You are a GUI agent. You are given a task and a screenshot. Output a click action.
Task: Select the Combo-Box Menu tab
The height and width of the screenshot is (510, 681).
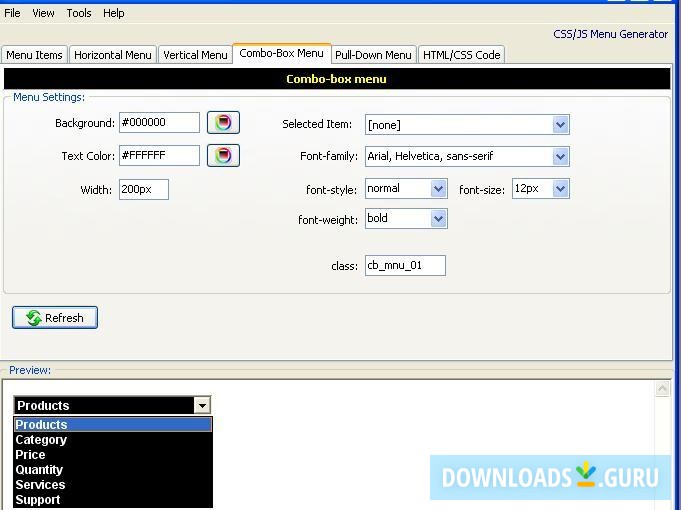tap(281, 53)
